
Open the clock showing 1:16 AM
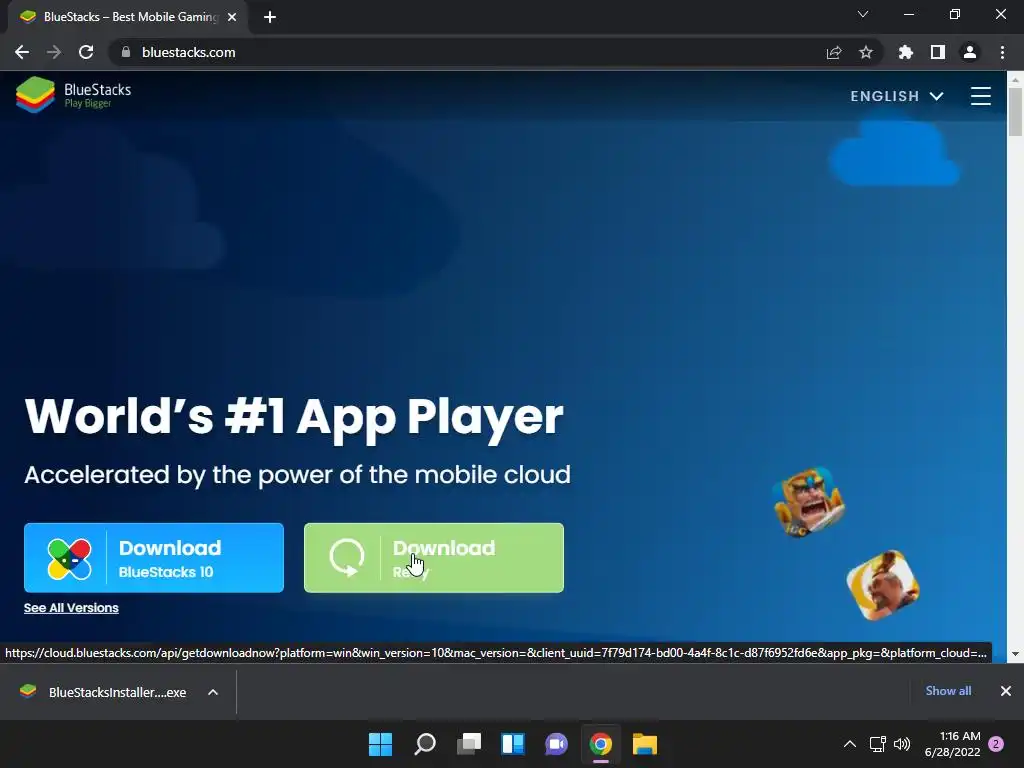tap(952, 744)
